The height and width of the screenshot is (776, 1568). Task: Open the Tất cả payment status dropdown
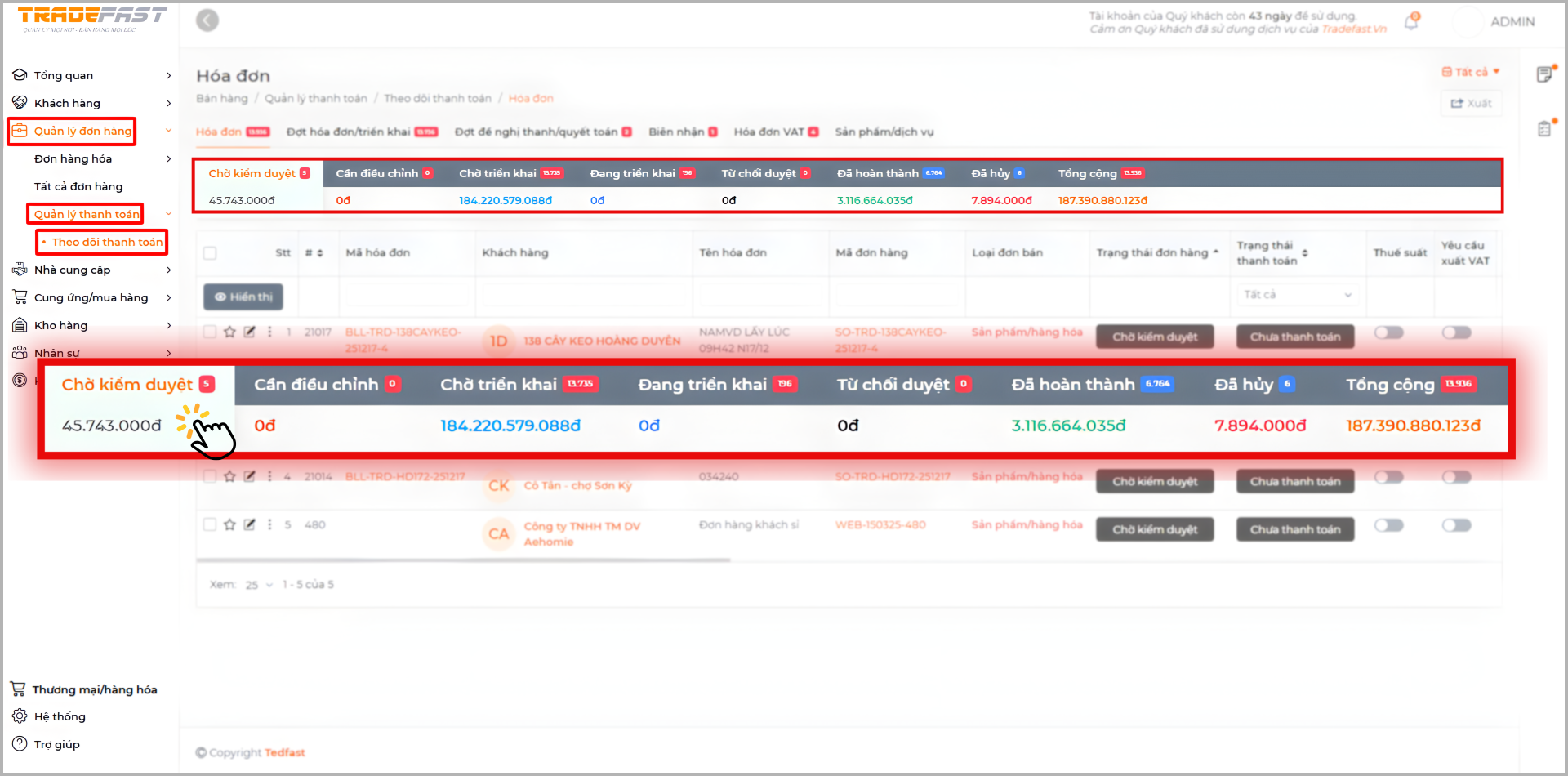[1296, 295]
